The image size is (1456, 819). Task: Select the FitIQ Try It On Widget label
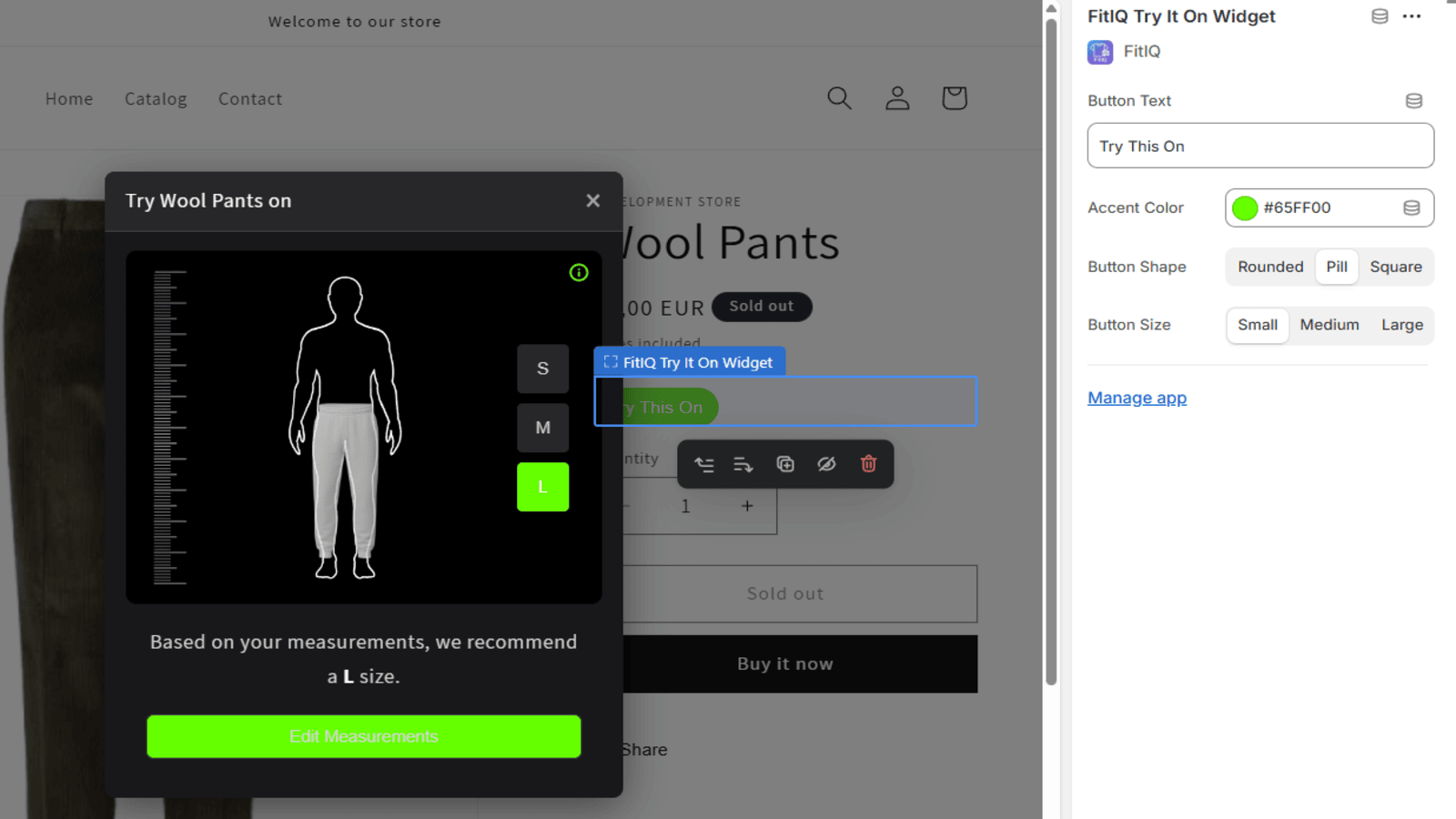pyautogui.click(x=690, y=362)
